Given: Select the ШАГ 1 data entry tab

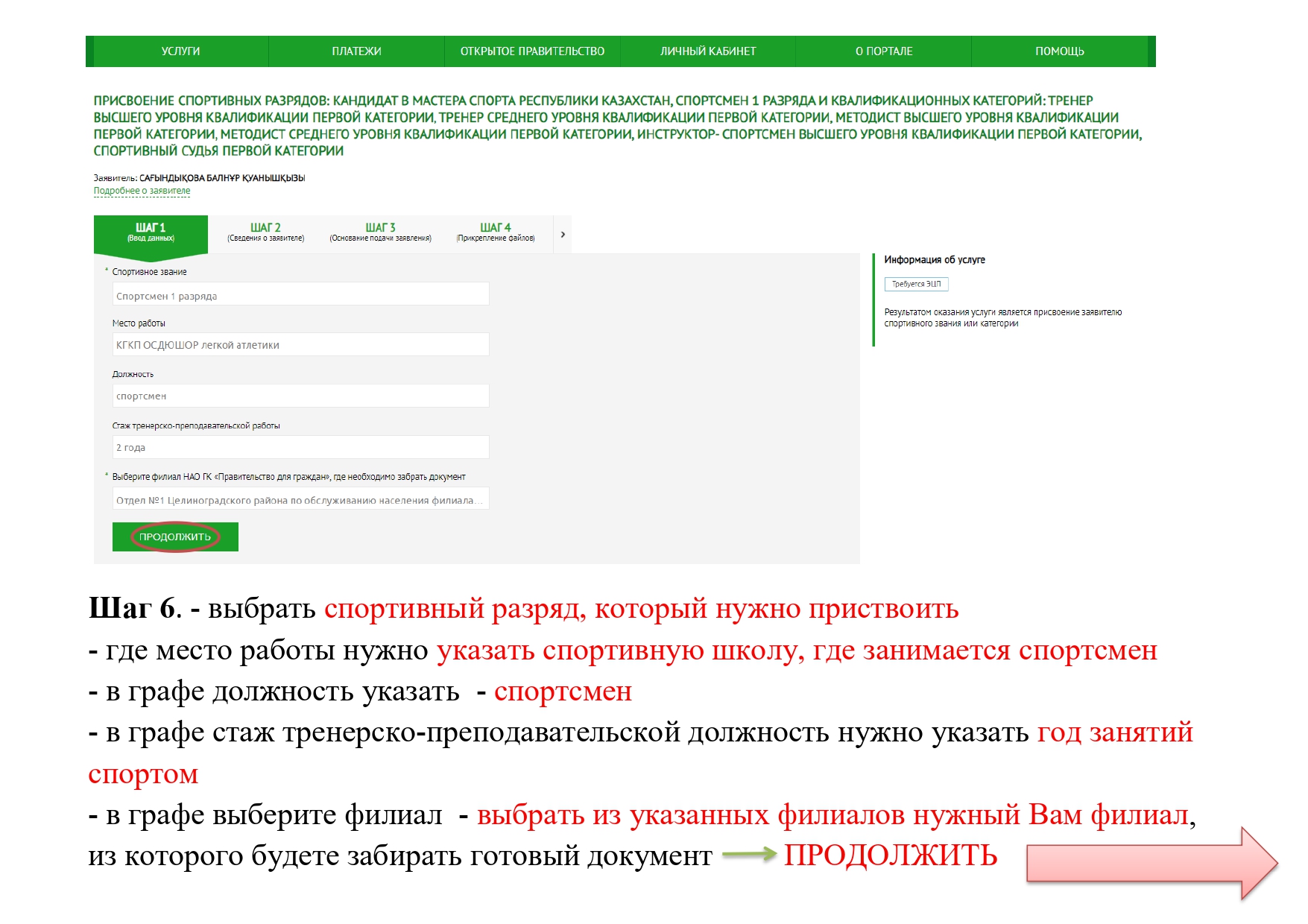Looking at the screenshot, I should (x=151, y=232).
